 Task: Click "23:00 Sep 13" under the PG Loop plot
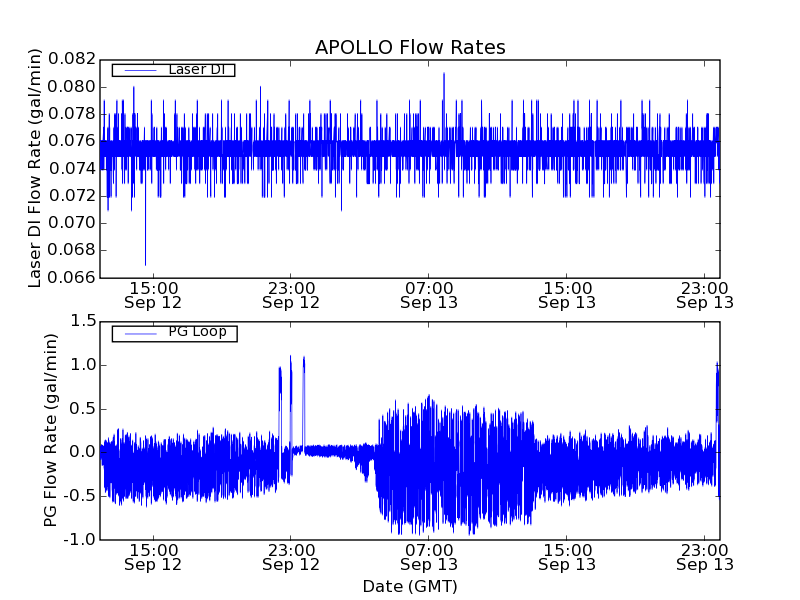(x=705, y=557)
